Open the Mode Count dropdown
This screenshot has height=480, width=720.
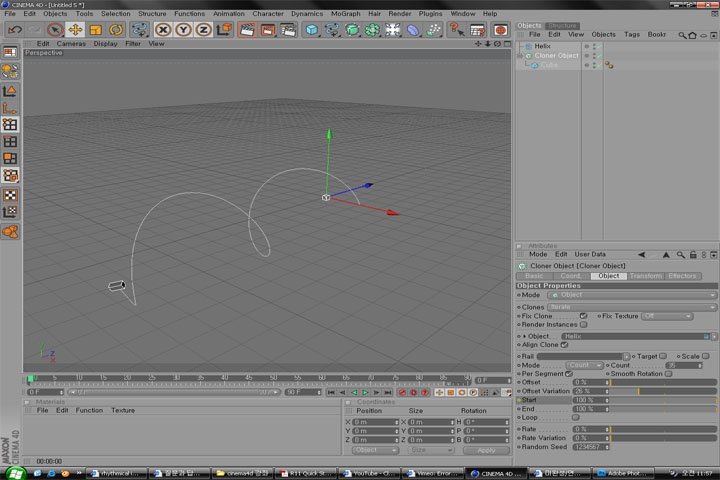point(584,366)
